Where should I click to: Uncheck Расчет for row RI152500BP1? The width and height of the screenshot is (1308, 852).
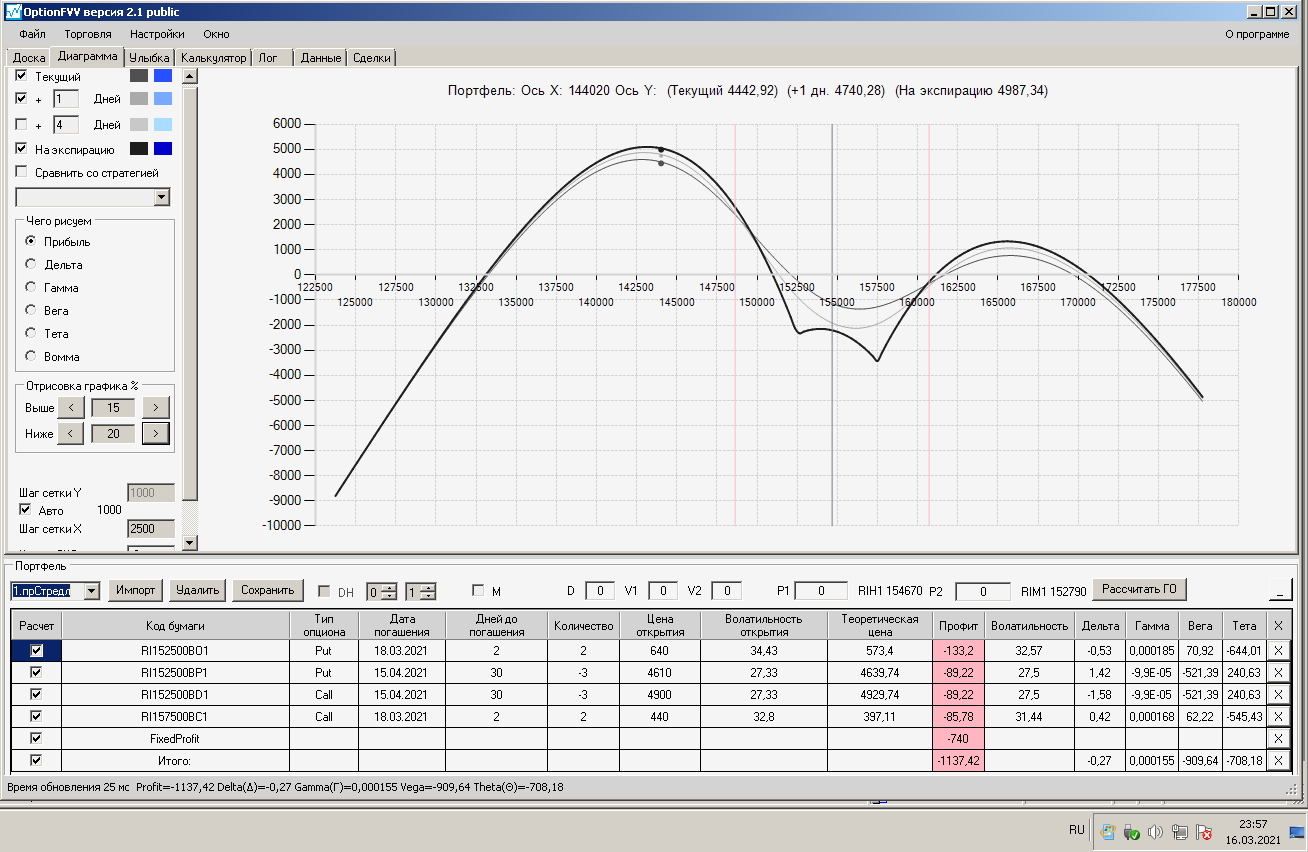click(x=37, y=672)
